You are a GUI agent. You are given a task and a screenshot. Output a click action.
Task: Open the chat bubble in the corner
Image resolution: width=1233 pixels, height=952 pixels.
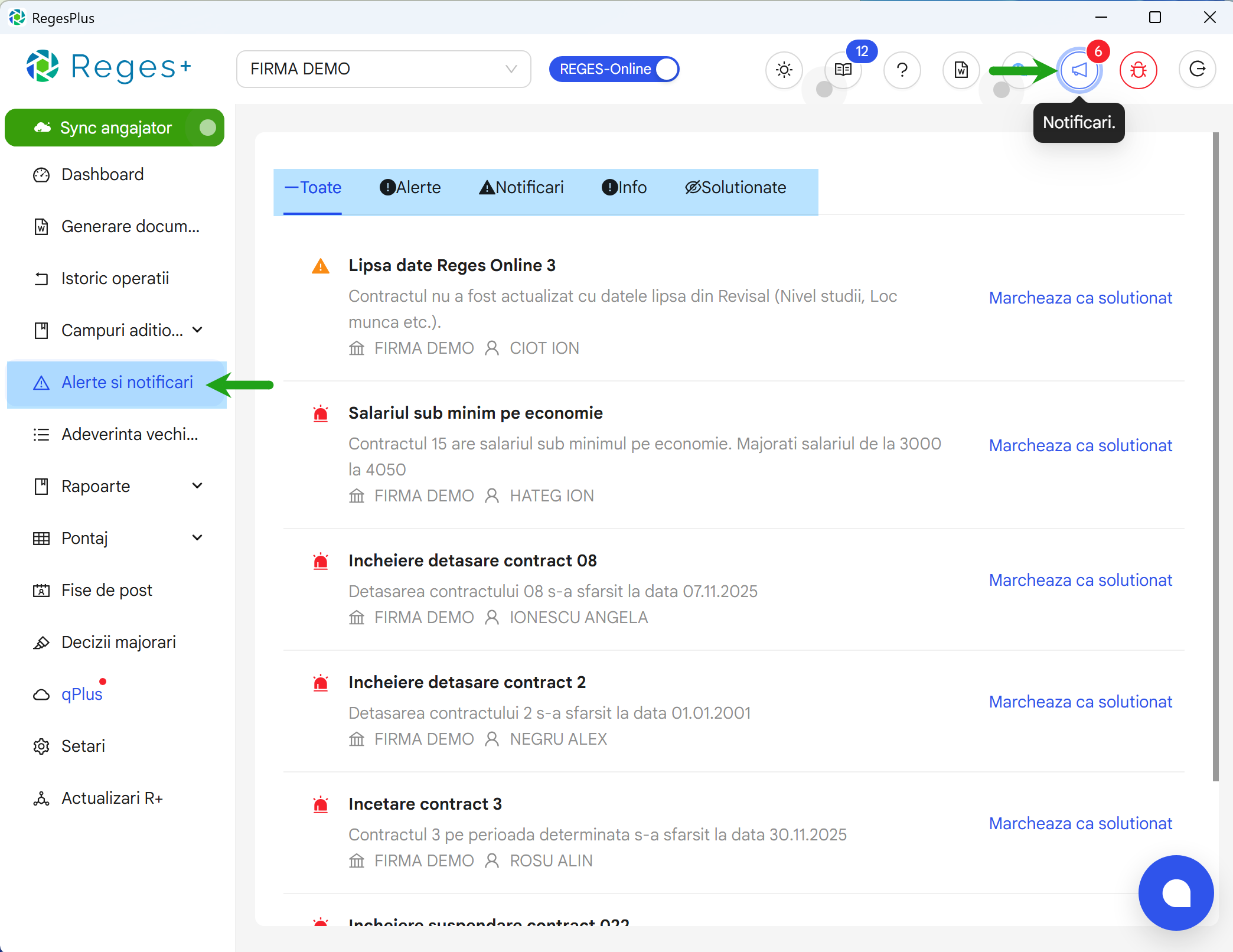point(1175,892)
